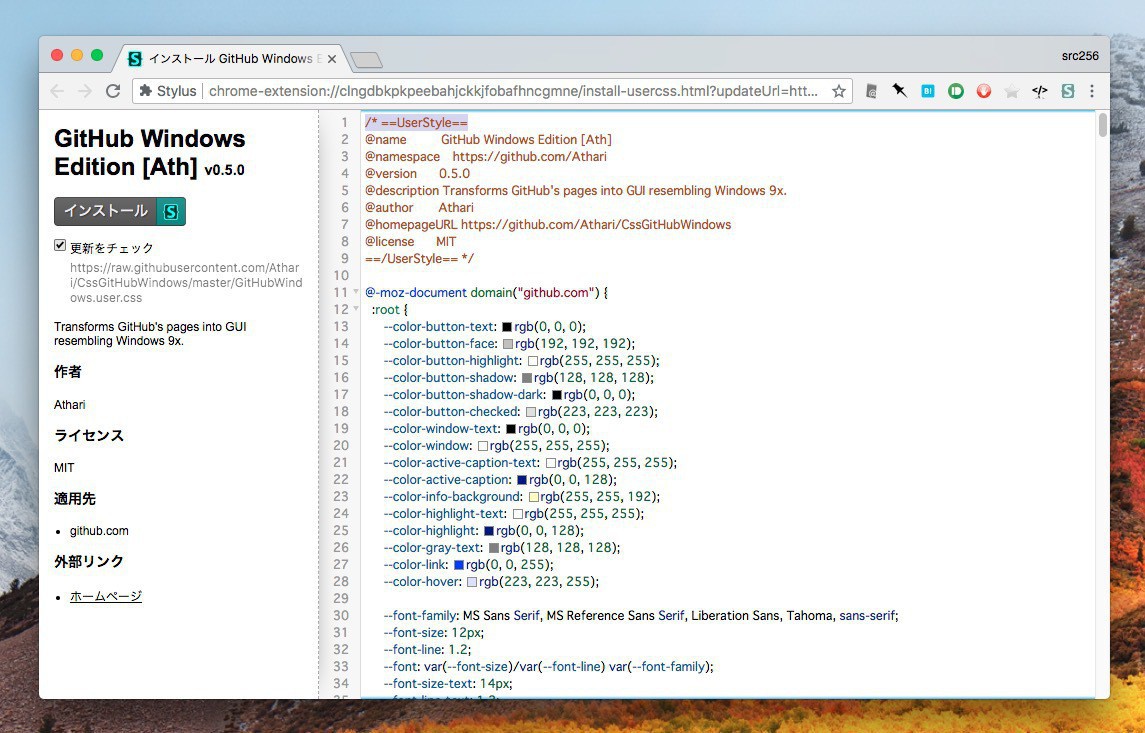The width and height of the screenshot is (1145, 733).
Task: Click the --color-info-background yellow swatch
Action: click(x=534, y=497)
